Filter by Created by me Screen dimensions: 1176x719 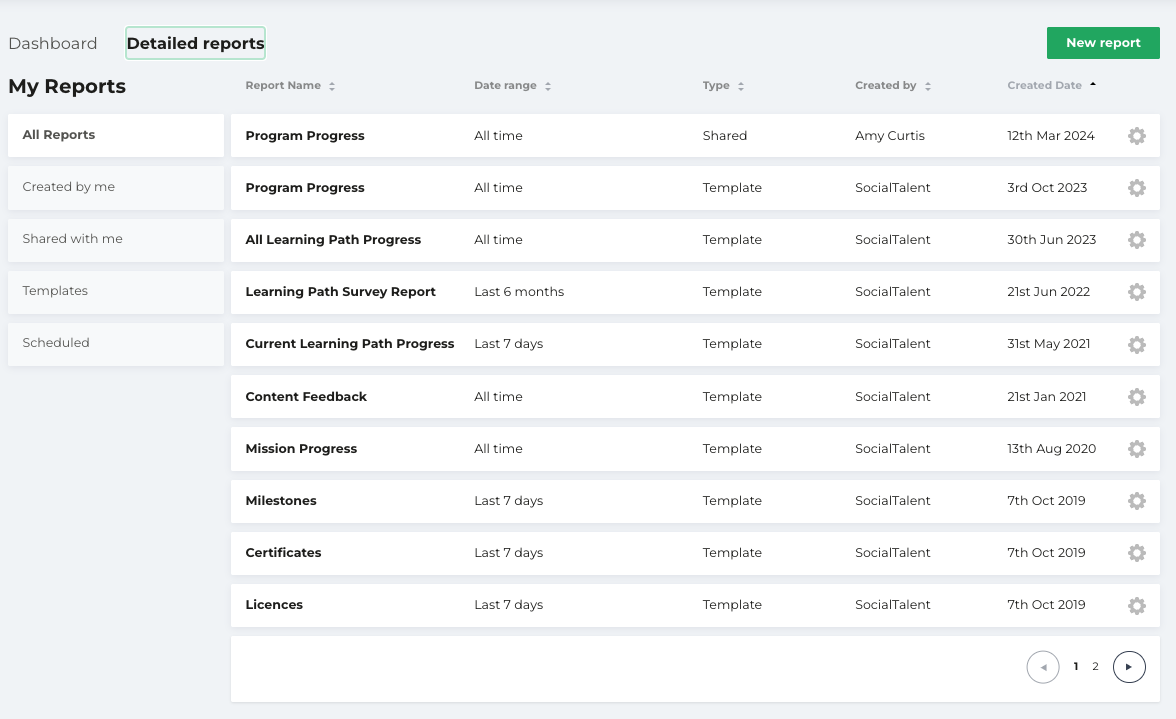click(x=116, y=187)
